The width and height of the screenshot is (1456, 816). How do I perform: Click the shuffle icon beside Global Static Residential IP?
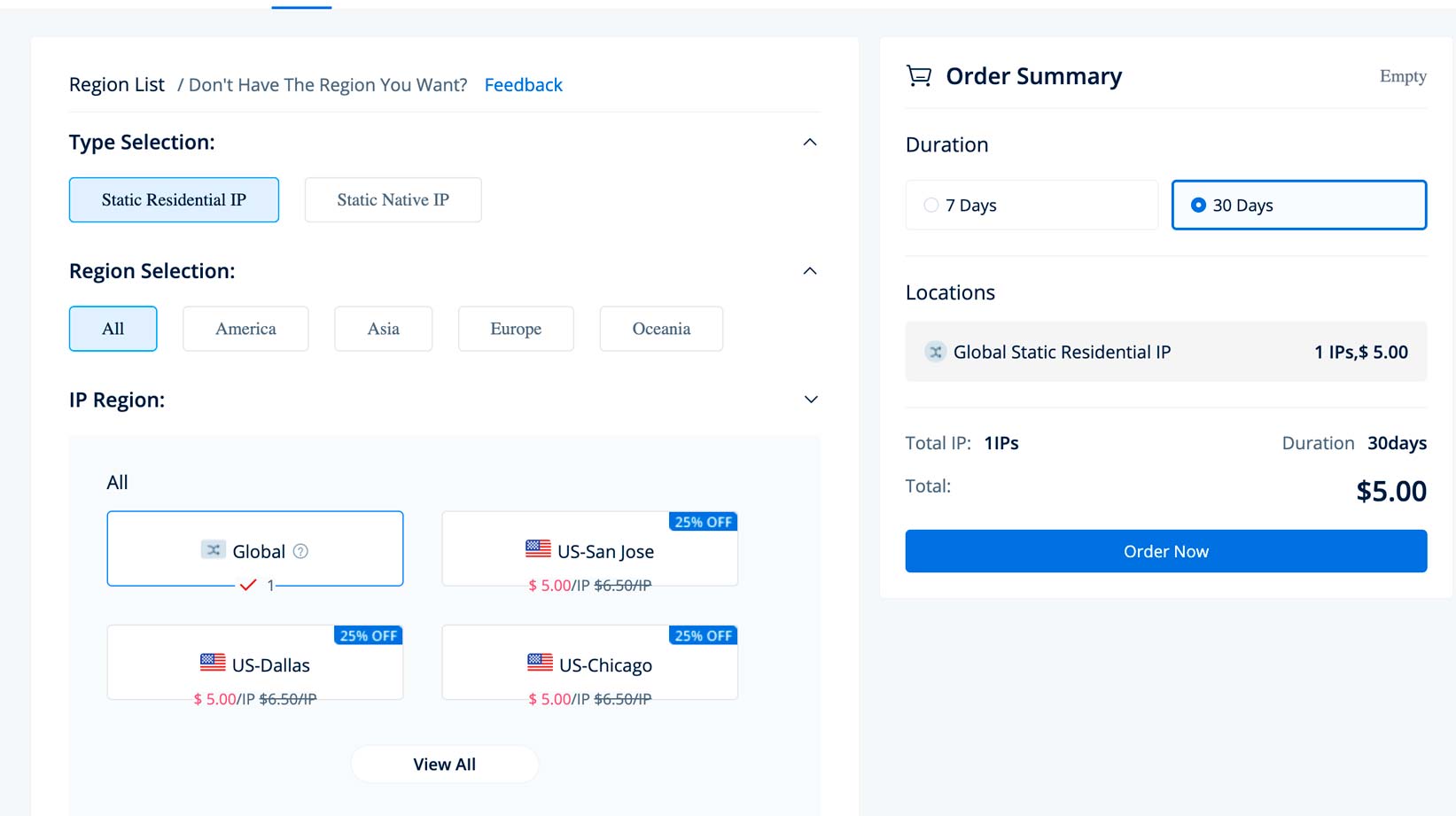click(x=935, y=352)
